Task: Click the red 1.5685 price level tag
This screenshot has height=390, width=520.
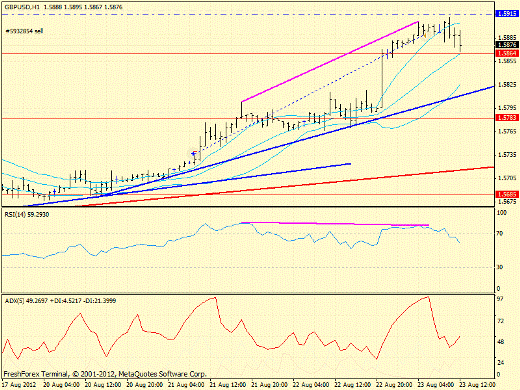Action: (507, 194)
